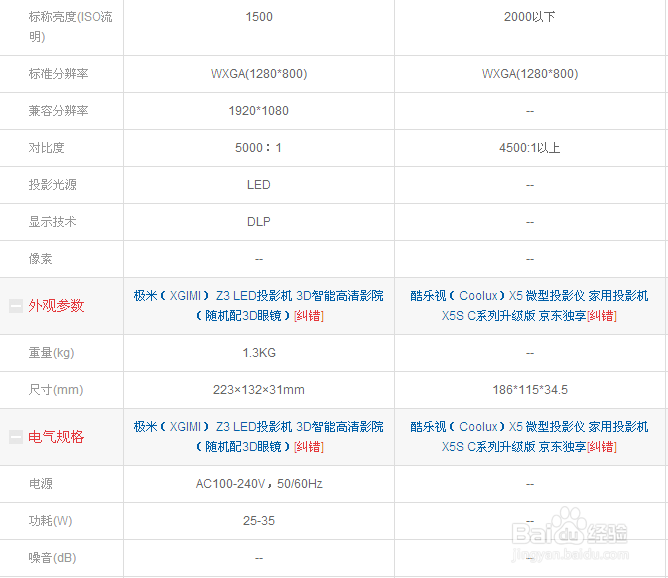
Task: Click the 223×132×31mm size value
Action: click(x=259, y=390)
